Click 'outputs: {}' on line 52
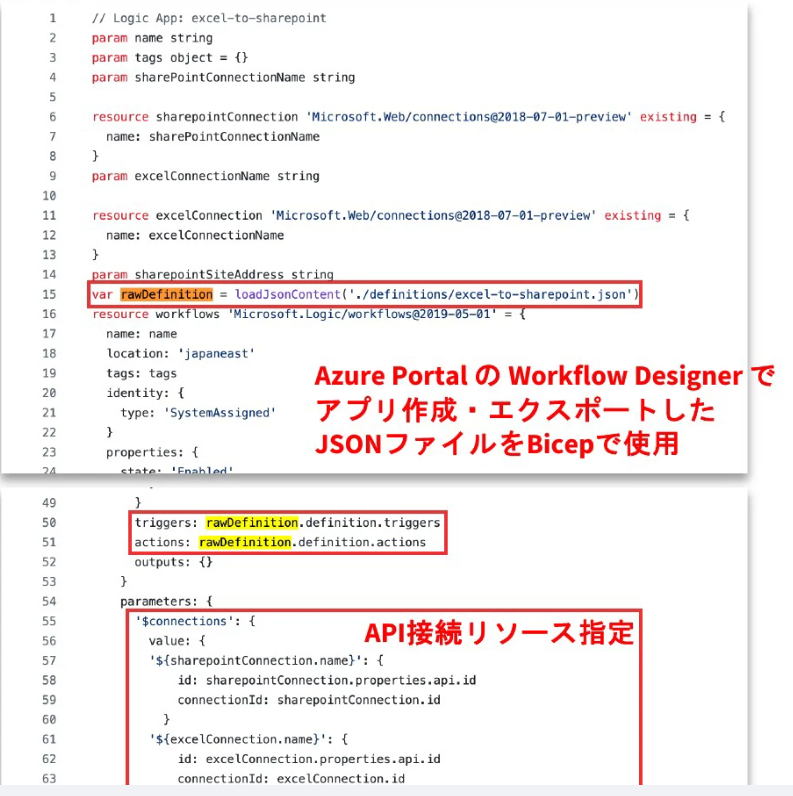 coord(173,562)
